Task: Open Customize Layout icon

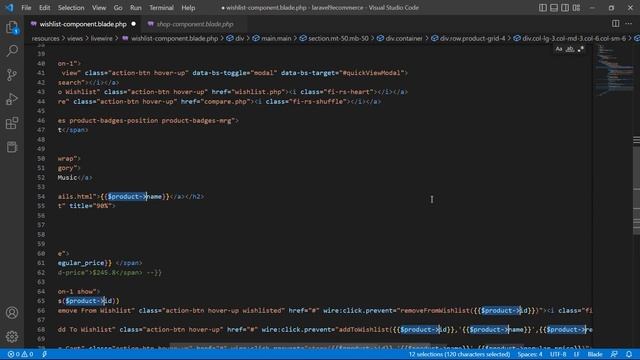Action: (x=576, y=8)
